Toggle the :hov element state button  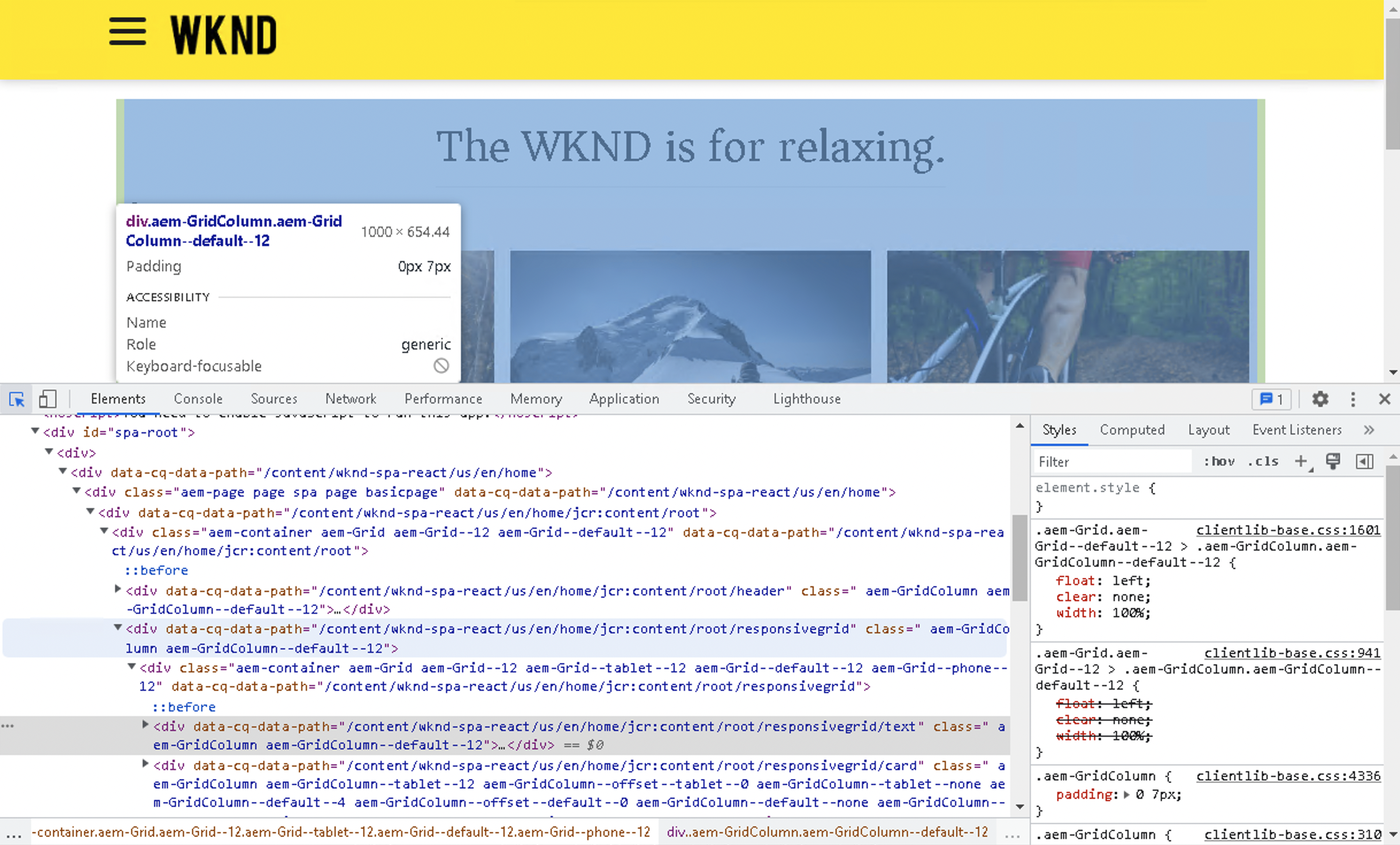[x=1219, y=462]
